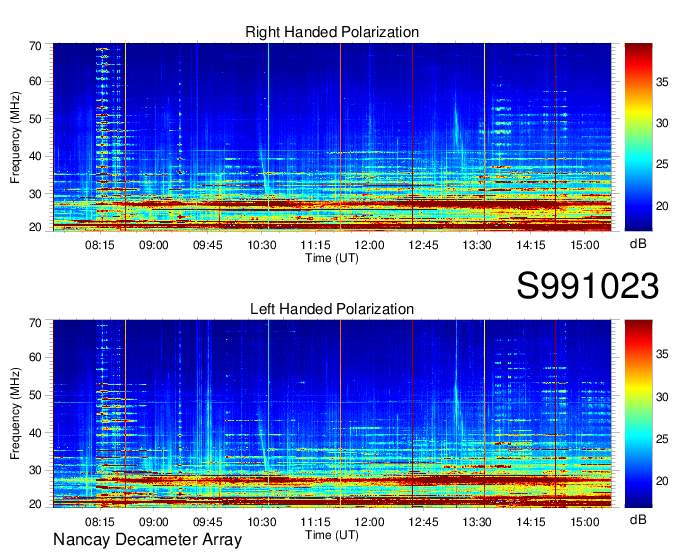Click 'Time (UT)' label under Right Handed plot
This screenshot has height=552, width=680.
click(332, 258)
